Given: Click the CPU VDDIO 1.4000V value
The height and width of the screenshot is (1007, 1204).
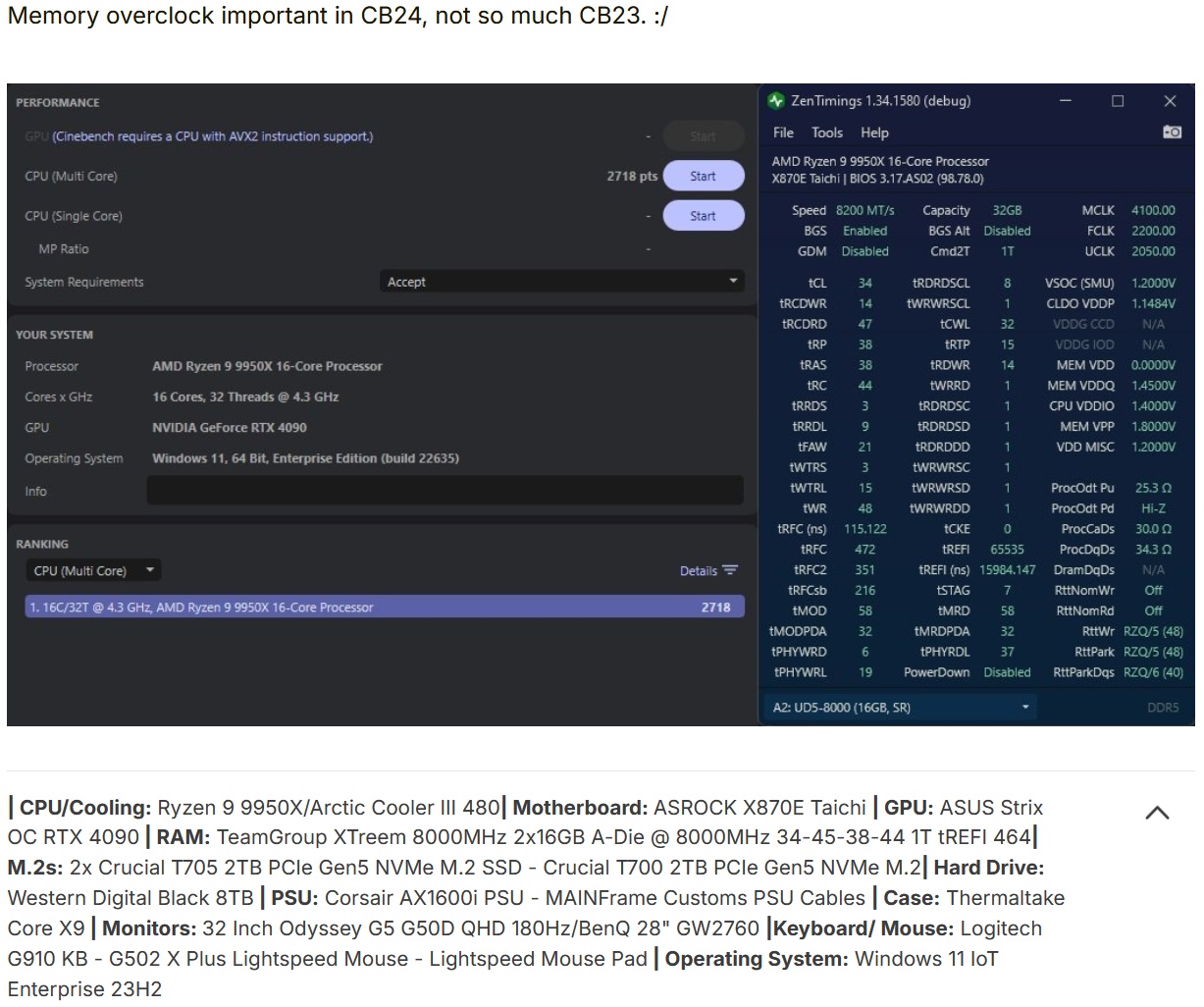Looking at the screenshot, I should coord(1153,405).
